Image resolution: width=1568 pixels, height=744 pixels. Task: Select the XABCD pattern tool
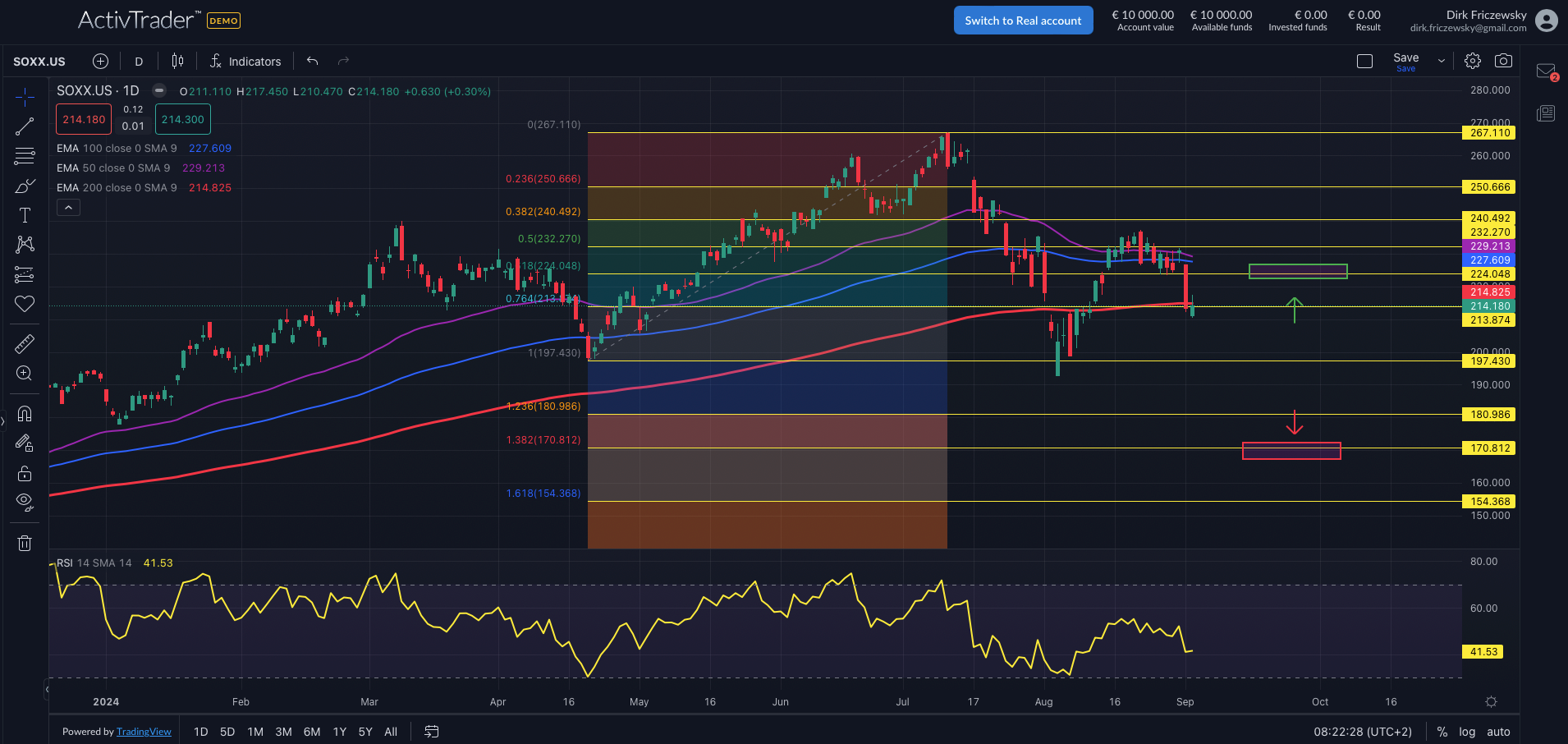(x=25, y=244)
